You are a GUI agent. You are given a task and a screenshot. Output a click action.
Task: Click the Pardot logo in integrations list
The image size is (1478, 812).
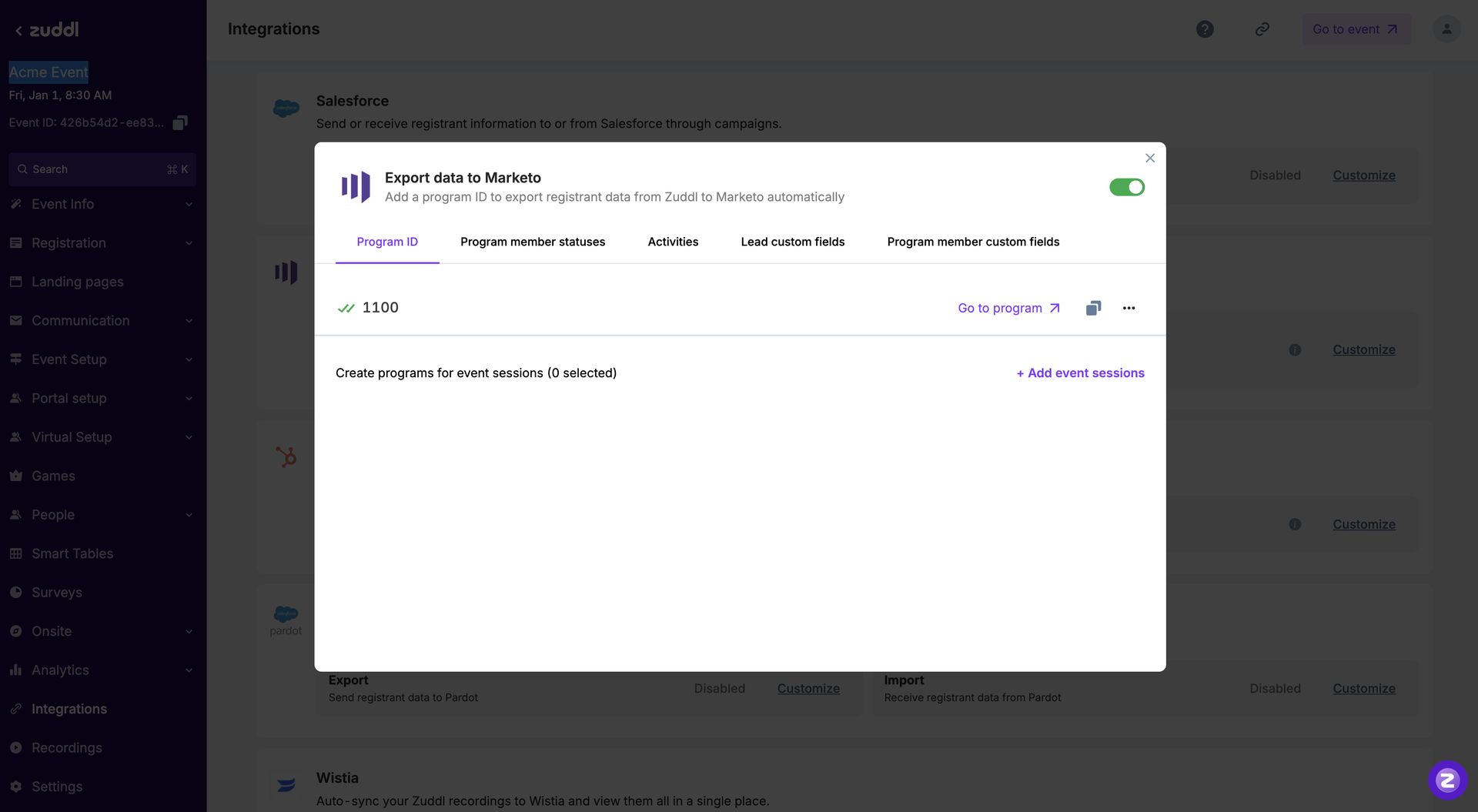pos(286,620)
